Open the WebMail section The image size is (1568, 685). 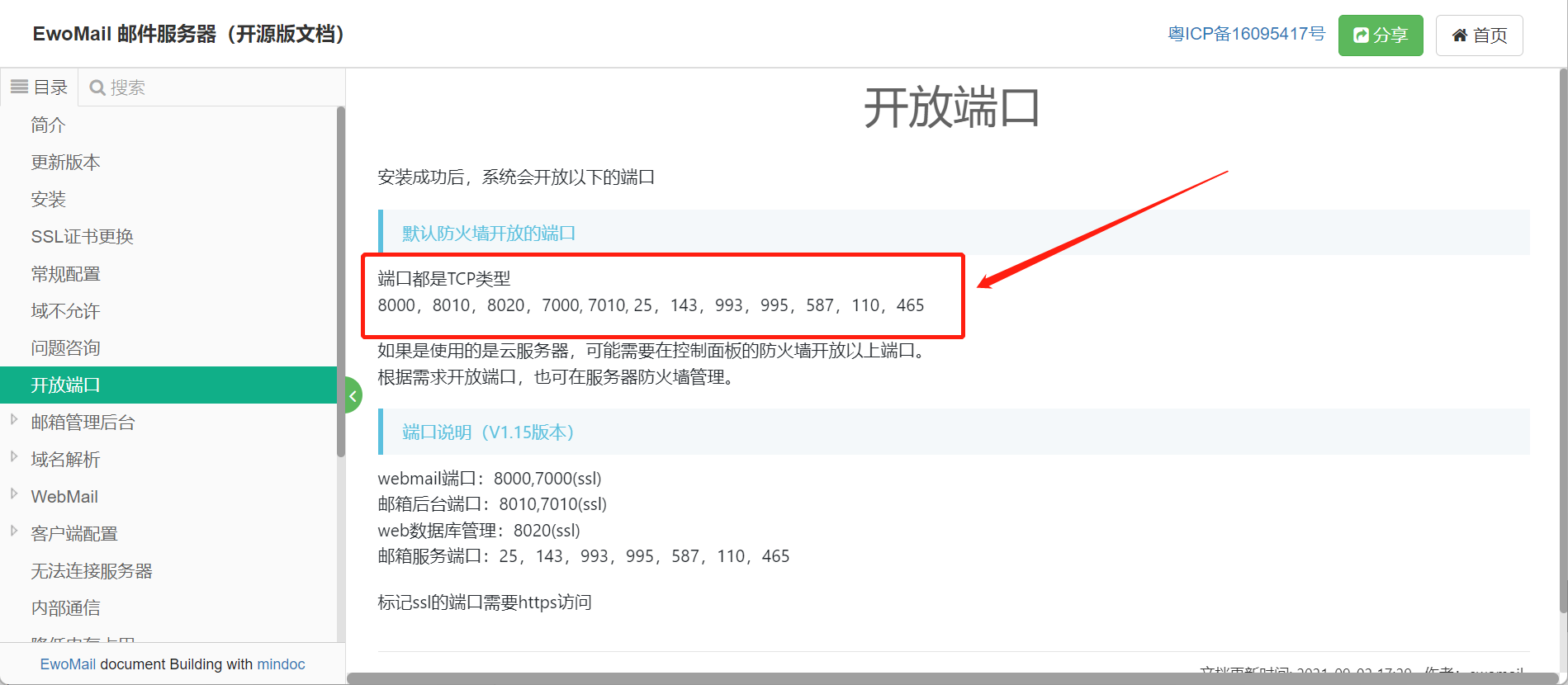64,497
